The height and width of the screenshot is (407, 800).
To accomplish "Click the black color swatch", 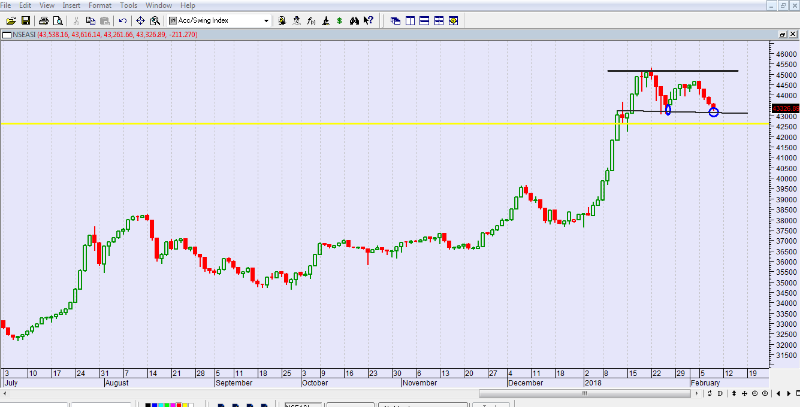I will 148,405.
